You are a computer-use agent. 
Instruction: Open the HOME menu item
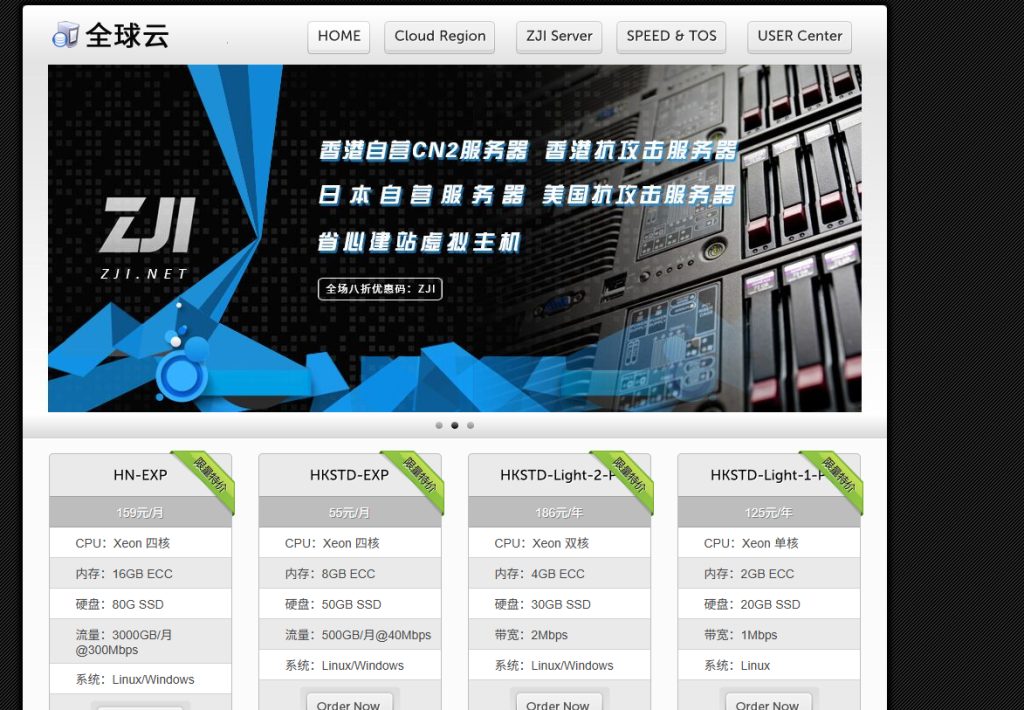point(338,36)
